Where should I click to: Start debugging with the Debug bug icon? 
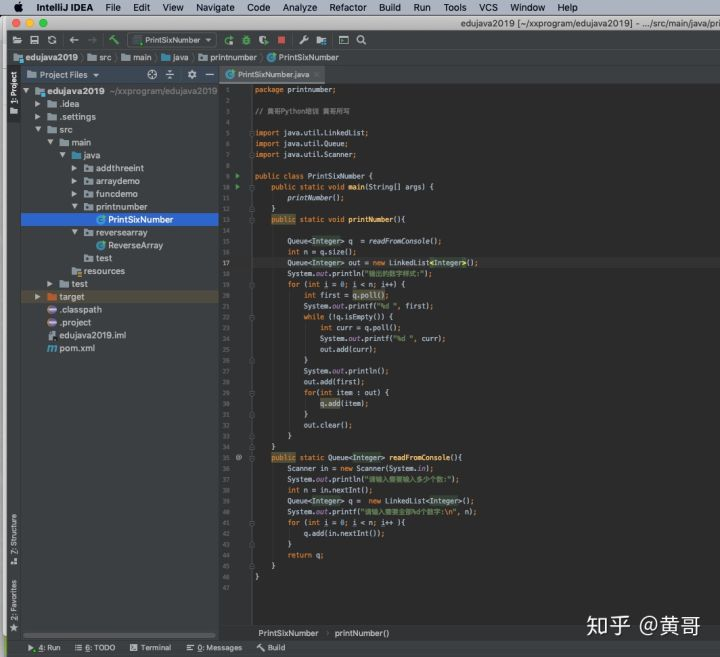tap(247, 40)
